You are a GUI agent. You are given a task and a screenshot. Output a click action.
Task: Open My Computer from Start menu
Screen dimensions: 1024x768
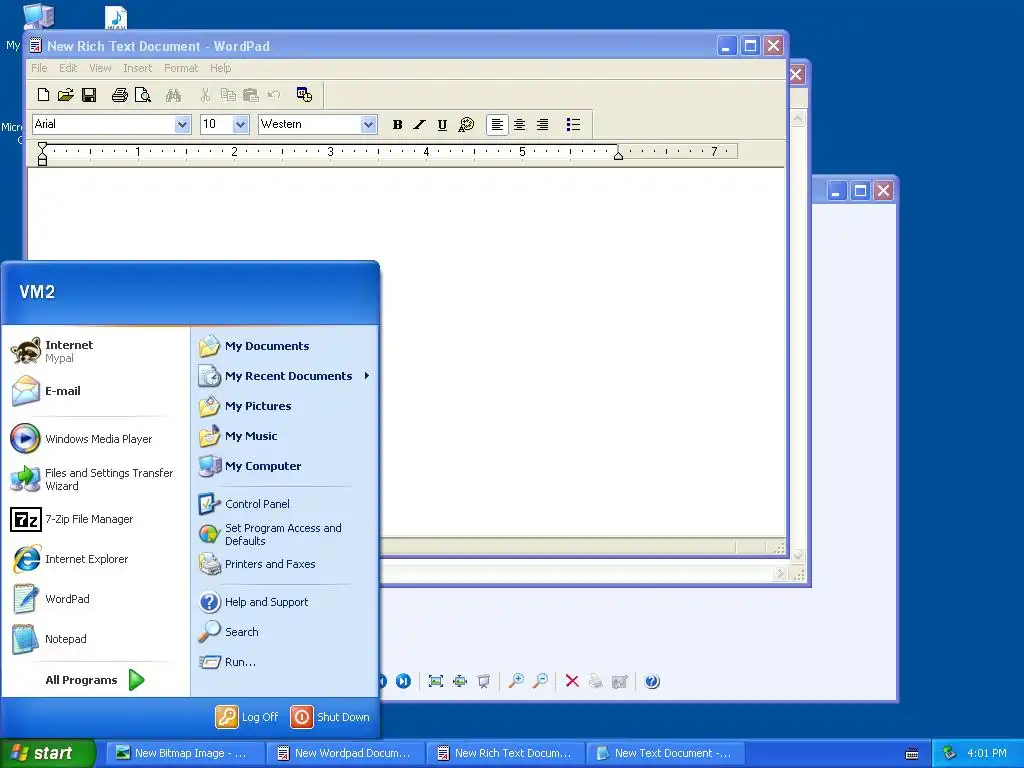[x=285, y=466]
